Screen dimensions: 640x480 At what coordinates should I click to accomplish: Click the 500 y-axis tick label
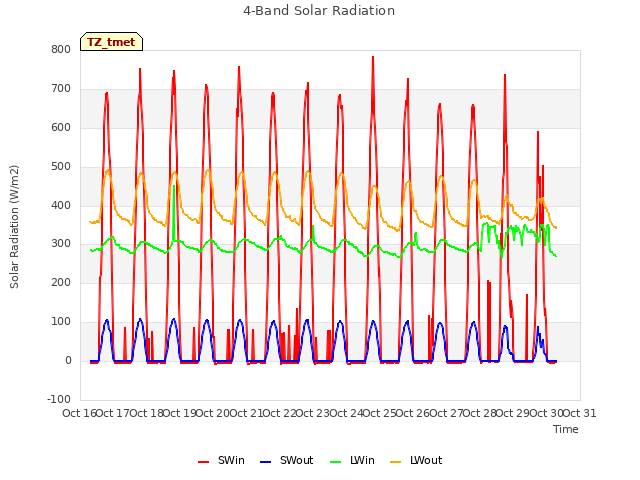pyautogui.click(x=61, y=166)
